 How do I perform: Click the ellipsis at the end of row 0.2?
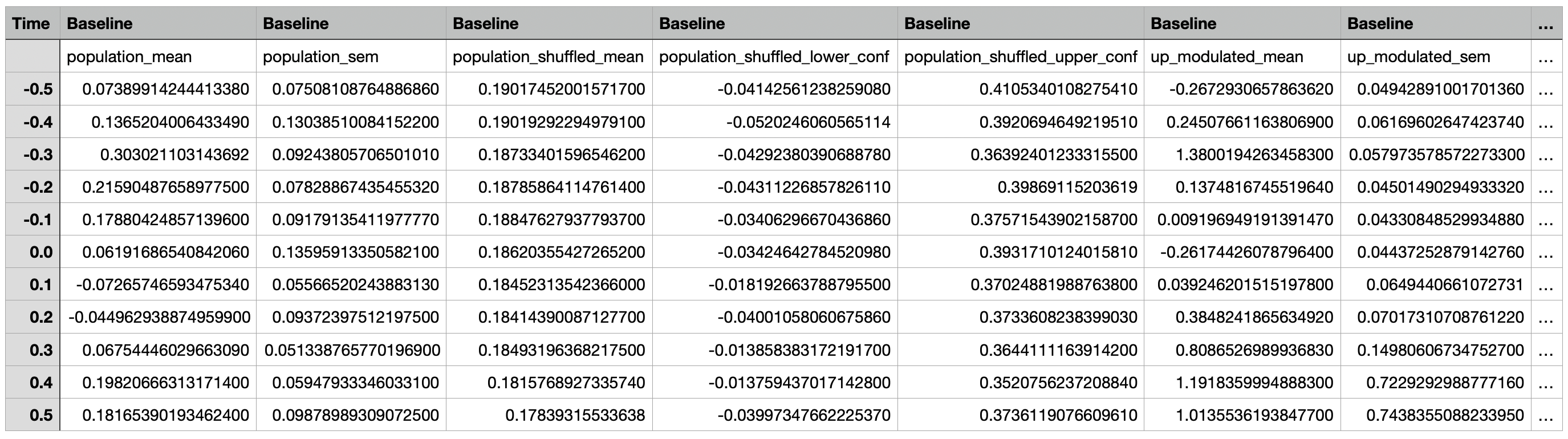[x=1546, y=317]
